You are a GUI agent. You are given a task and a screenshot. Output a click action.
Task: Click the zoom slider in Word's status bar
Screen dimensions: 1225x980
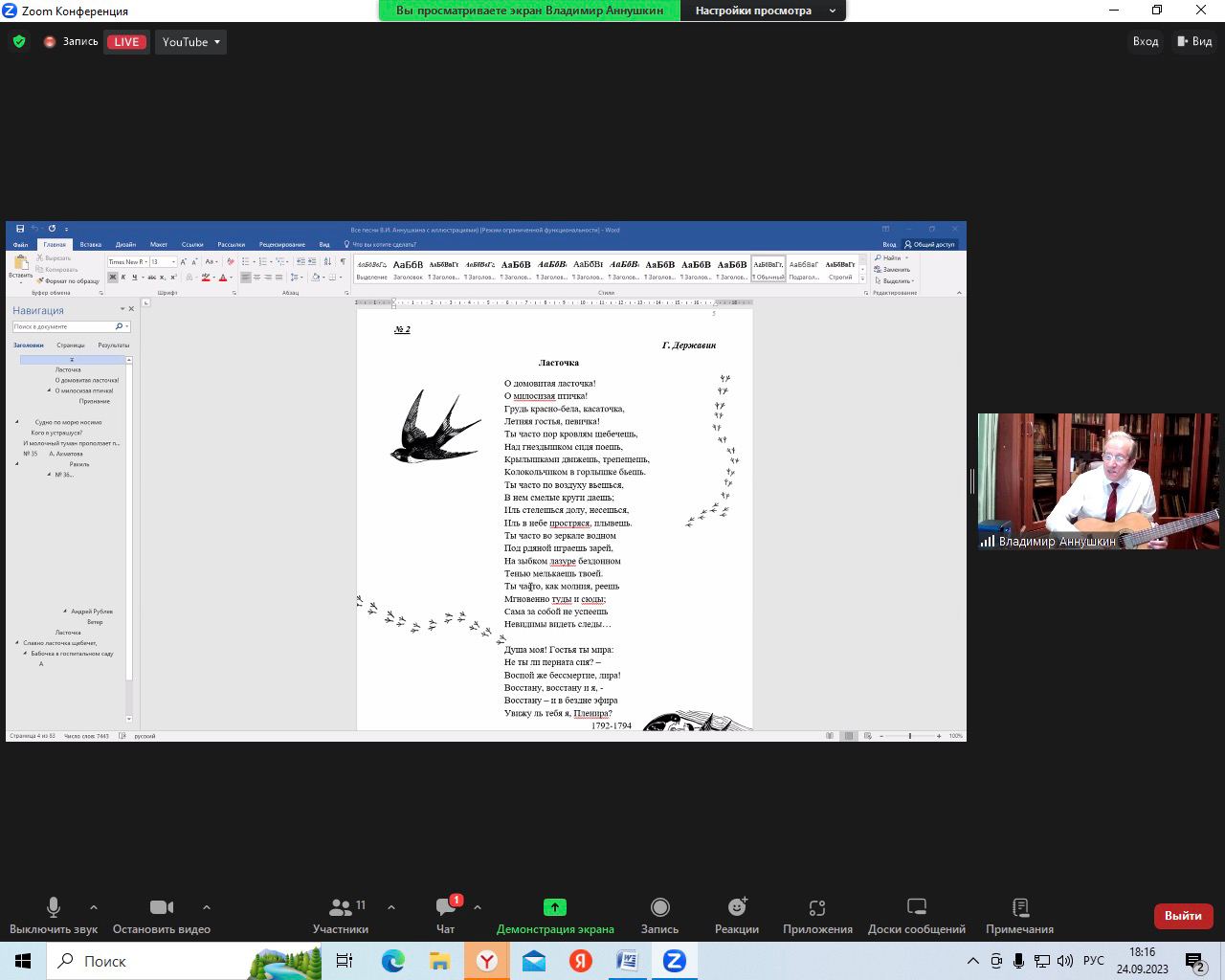[909, 736]
